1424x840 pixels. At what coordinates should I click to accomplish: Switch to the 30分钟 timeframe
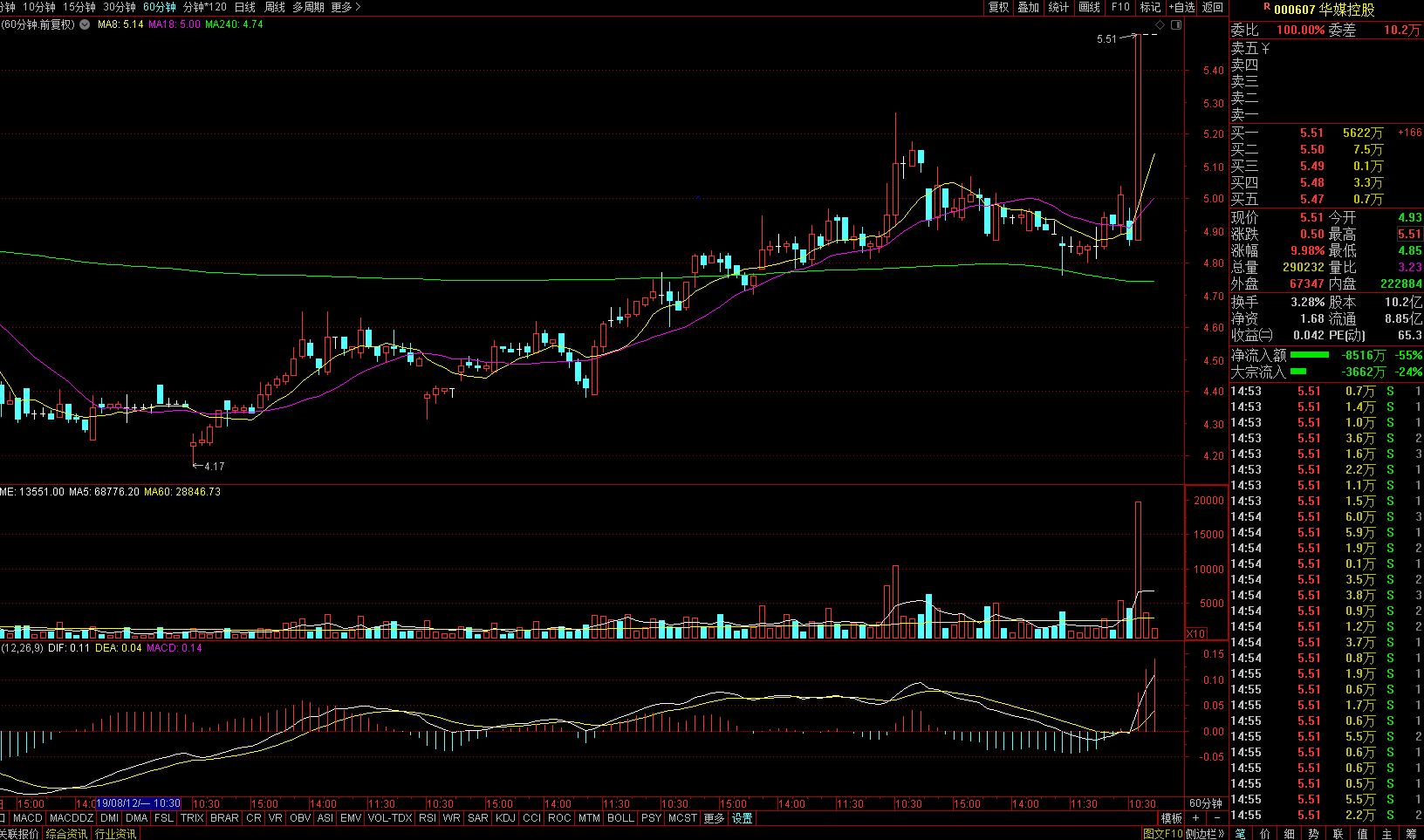(x=120, y=7)
